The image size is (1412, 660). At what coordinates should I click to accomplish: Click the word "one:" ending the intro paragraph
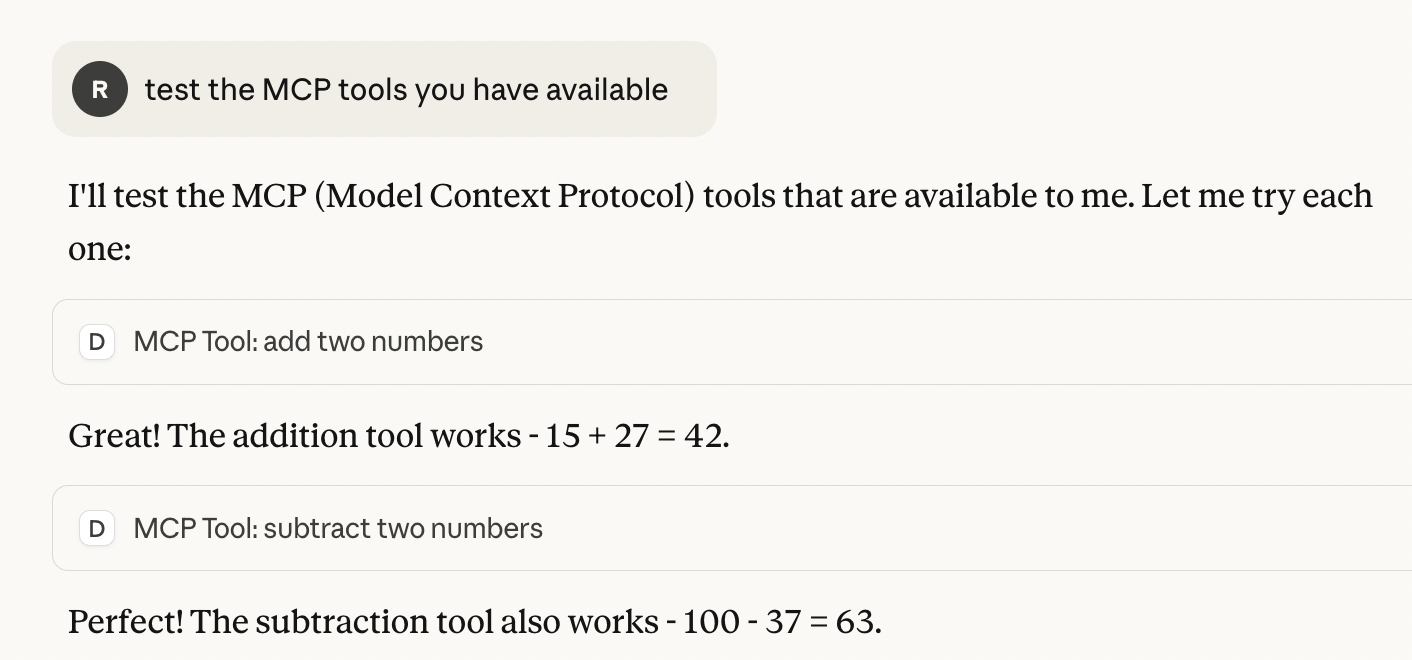point(99,249)
